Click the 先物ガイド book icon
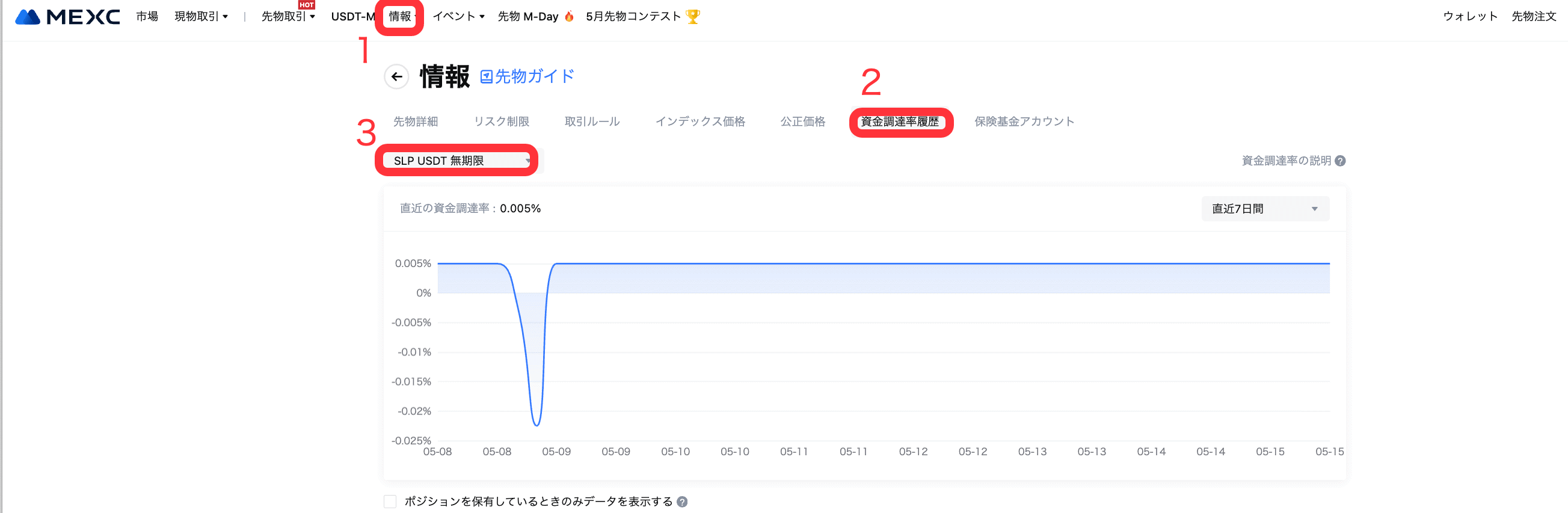 (x=486, y=76)
